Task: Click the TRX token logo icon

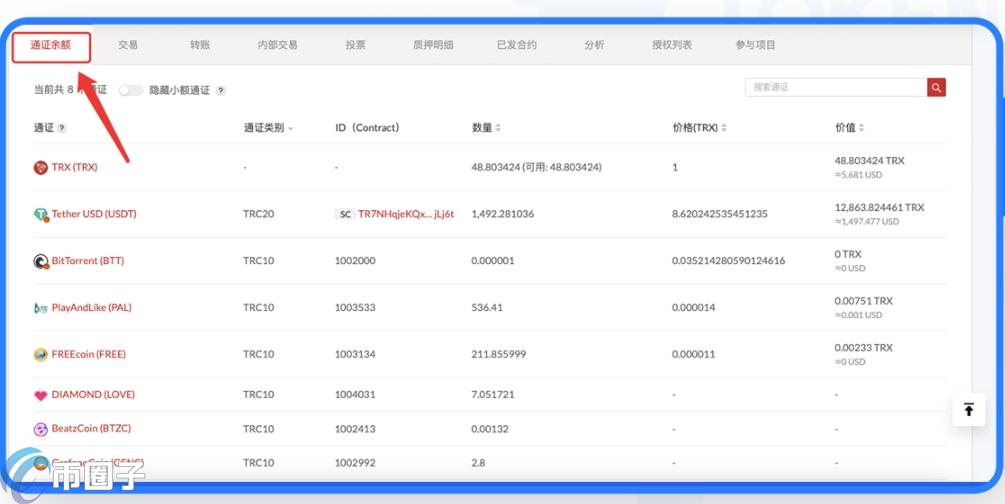Action: click(40, 168)
